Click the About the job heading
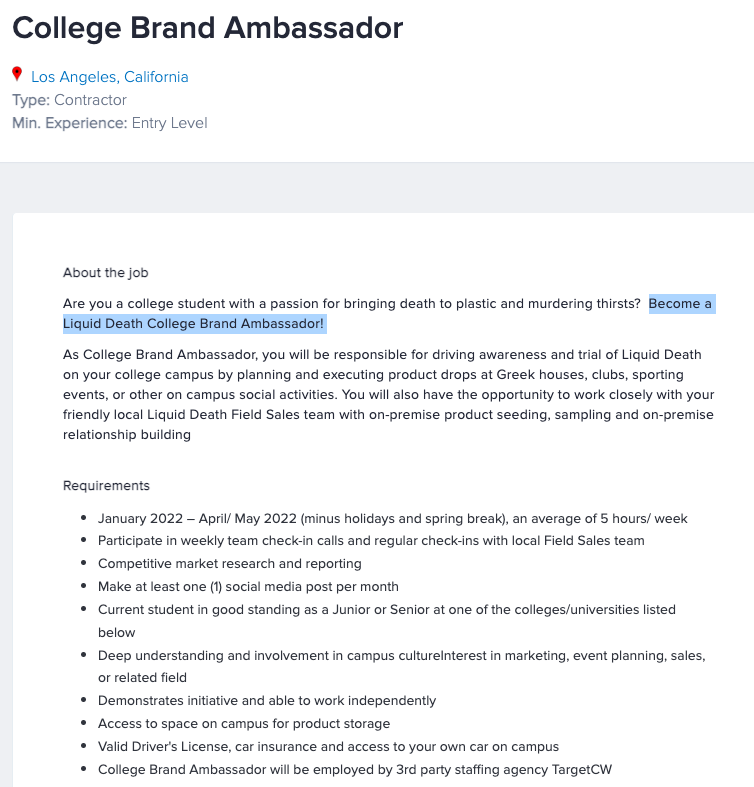 (106, 273)
